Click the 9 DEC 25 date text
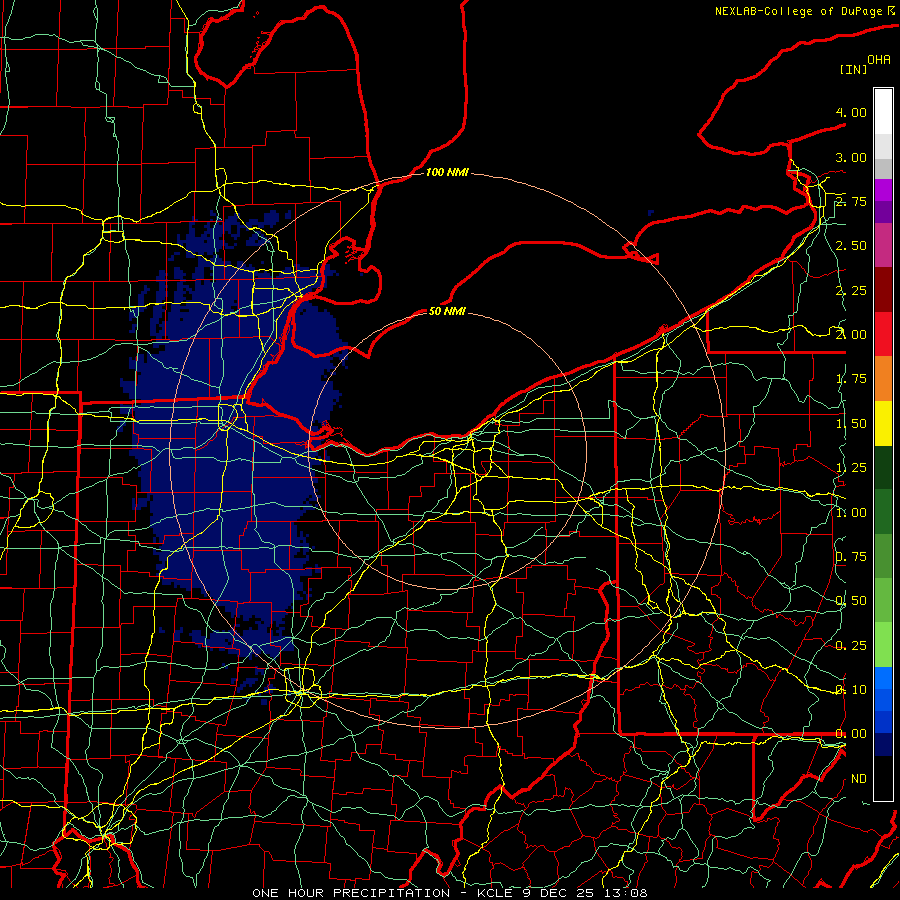The image size is (900, 900). pyautogui.click(x=558, y=893)
